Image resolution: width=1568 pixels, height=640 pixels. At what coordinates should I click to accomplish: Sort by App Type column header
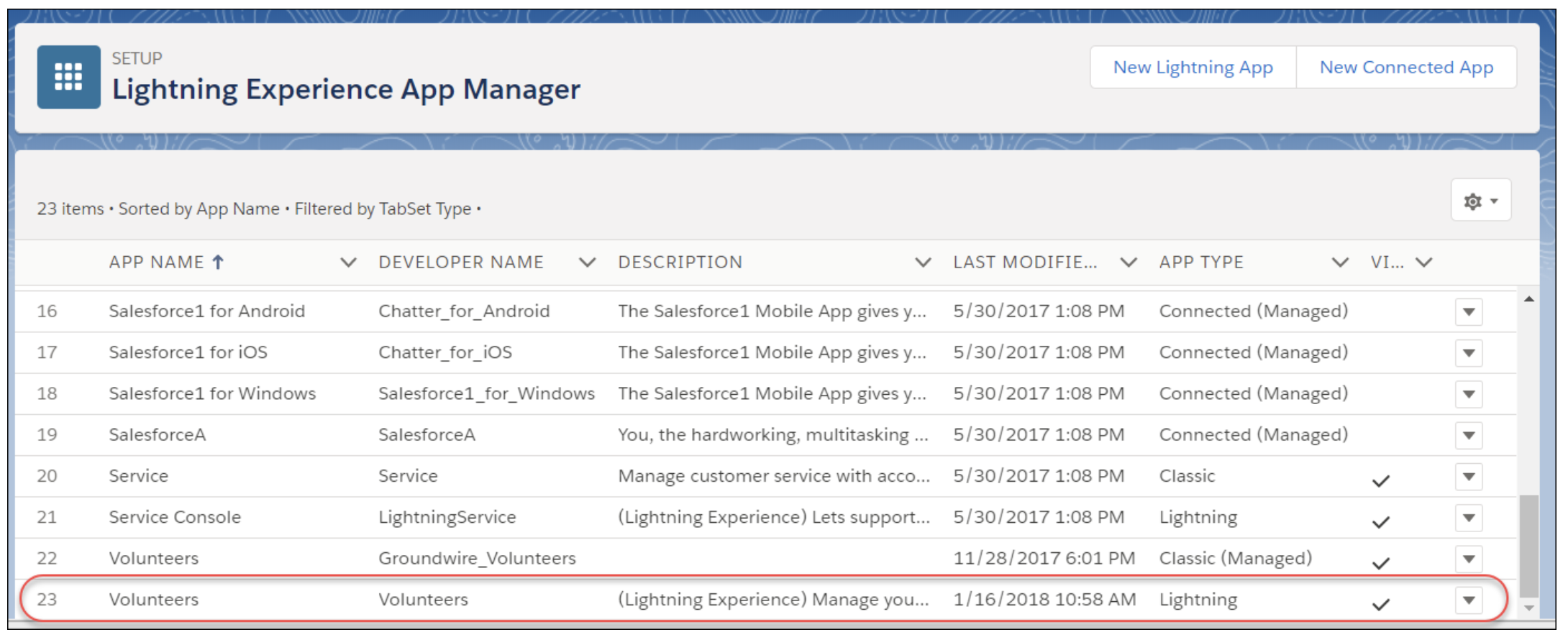tap(1201, 262)
